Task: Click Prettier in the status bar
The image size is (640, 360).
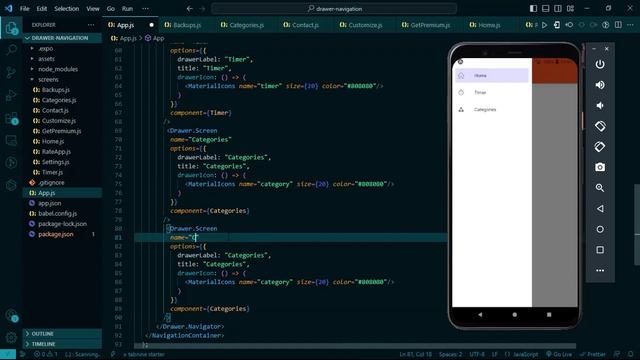Action: 593,354
